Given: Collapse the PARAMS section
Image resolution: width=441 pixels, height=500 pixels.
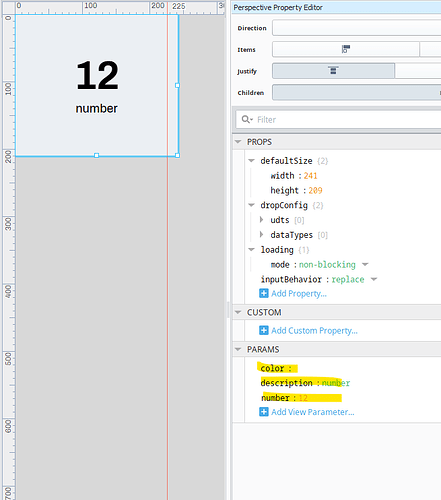Looking at the screenshot, I should click(x=238, y=349).
